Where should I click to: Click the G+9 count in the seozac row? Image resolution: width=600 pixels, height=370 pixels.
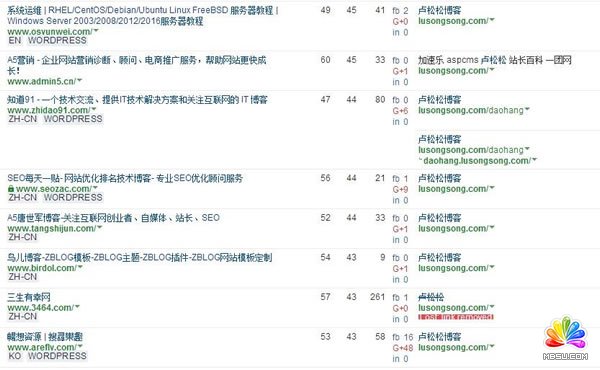pyautogui.click(x=400, y=189)
